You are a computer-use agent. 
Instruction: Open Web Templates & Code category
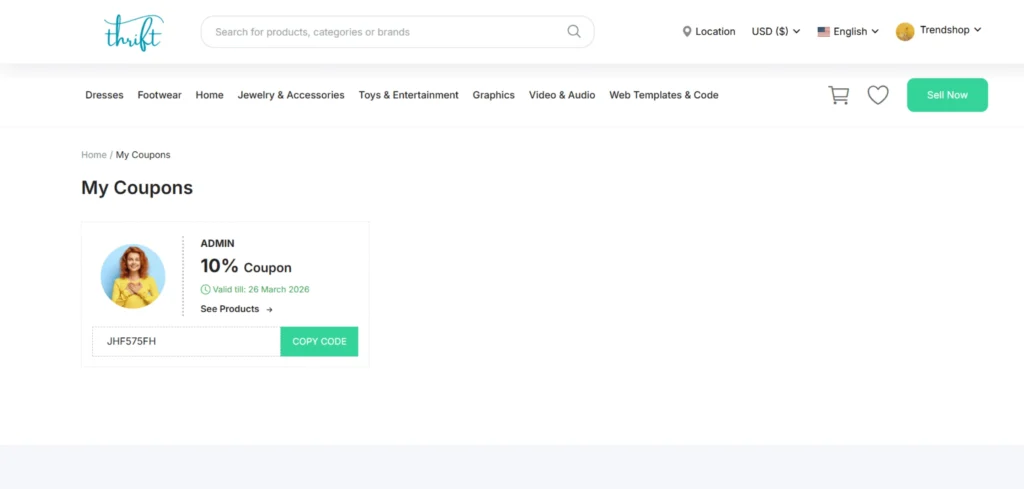pos(664,95)
